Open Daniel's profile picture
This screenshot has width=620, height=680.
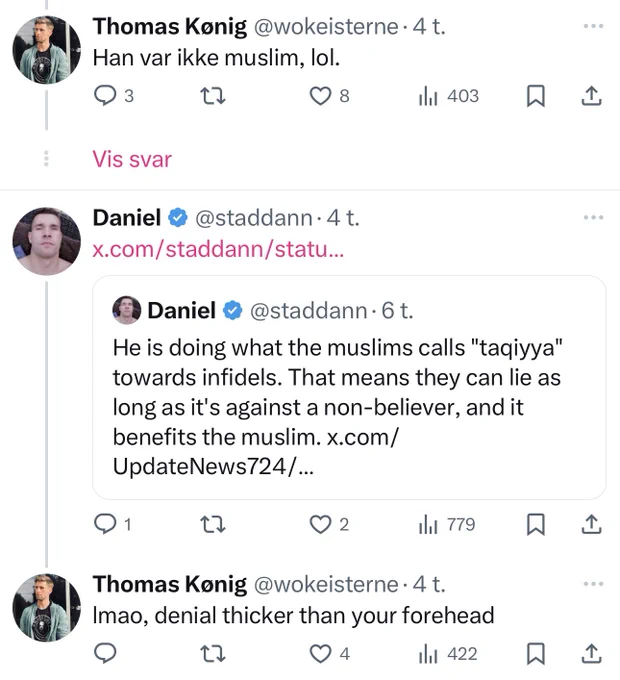click(46, 241)
